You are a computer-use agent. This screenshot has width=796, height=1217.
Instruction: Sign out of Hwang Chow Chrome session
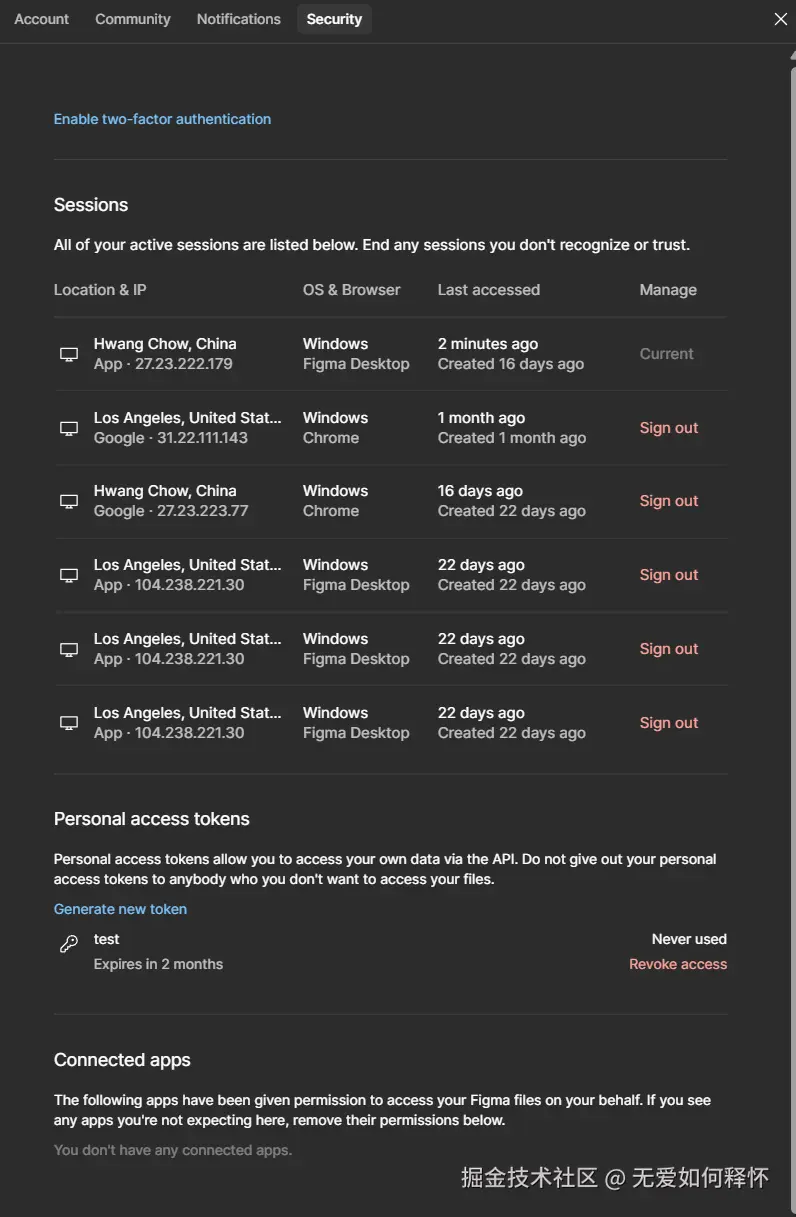669,501
